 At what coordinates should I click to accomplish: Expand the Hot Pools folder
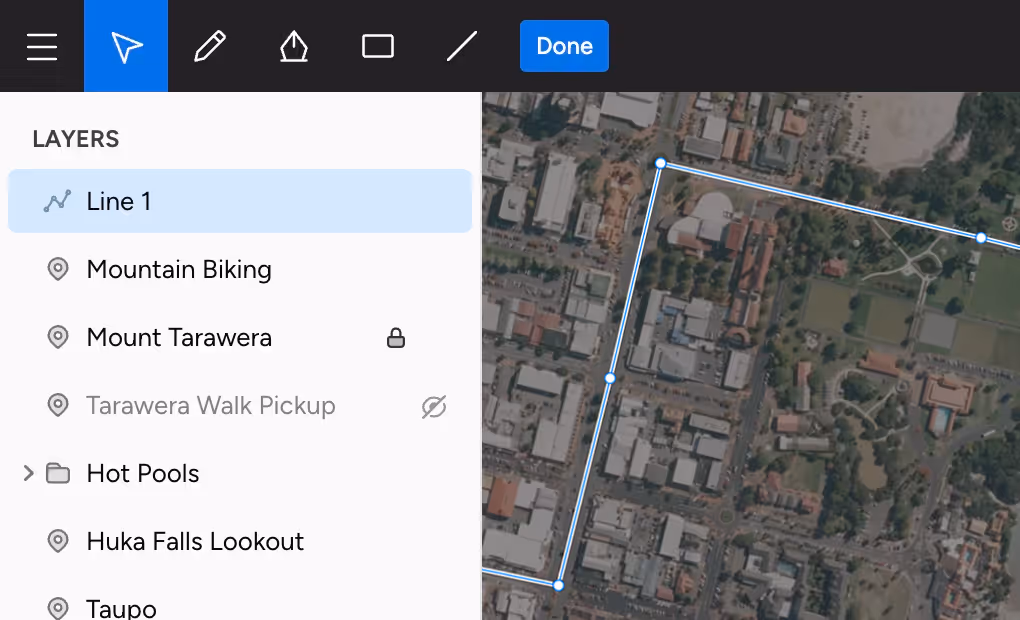coord(29,473)
